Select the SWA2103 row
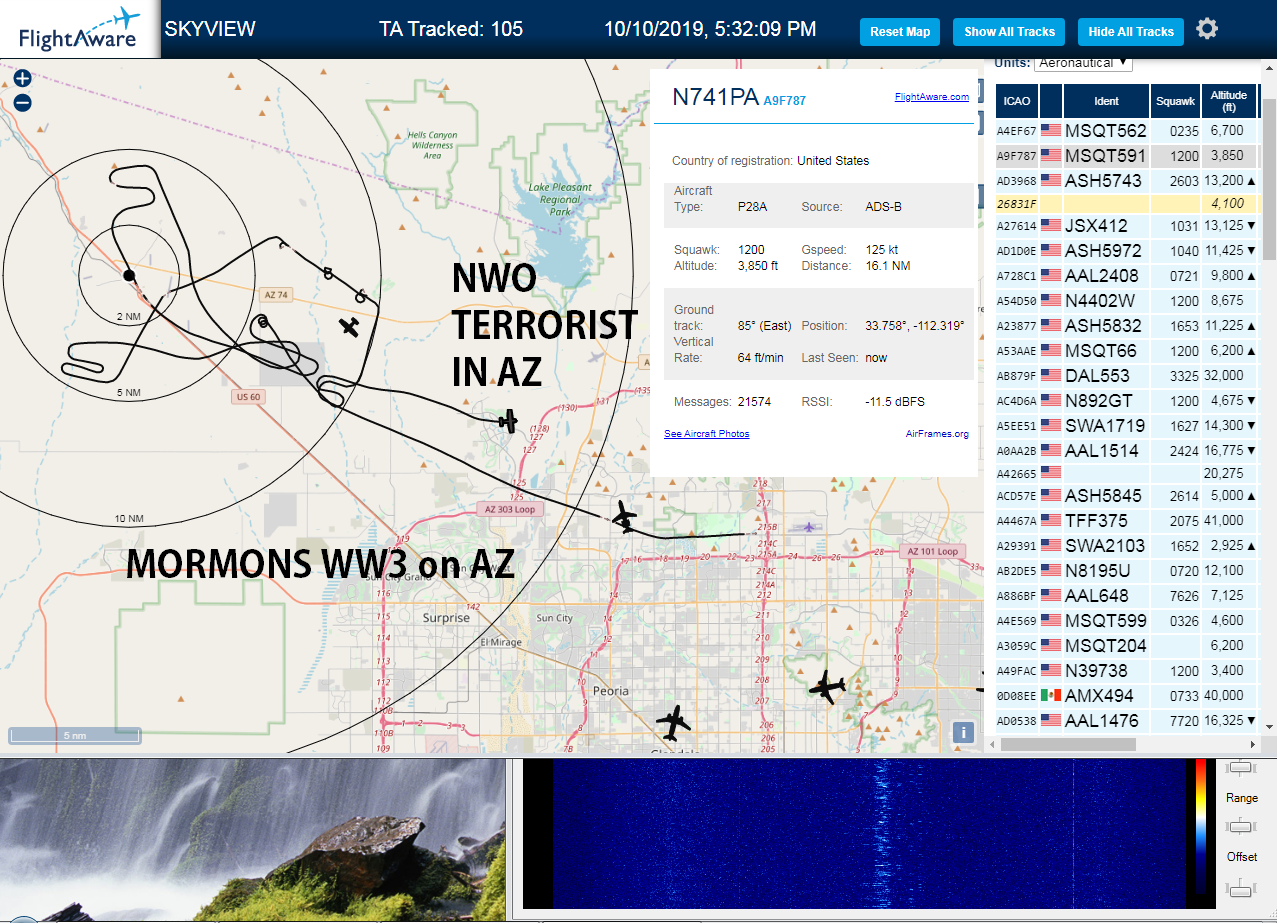 (x=1127, y=545)
